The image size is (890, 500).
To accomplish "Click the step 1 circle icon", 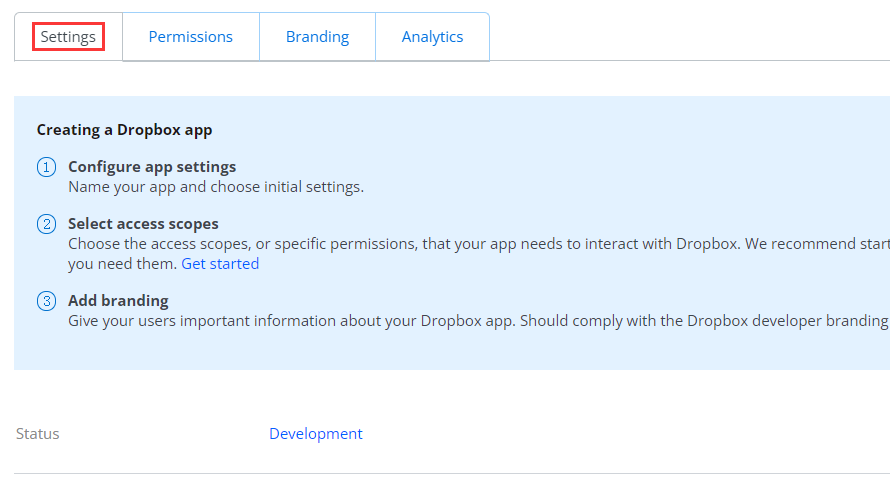I will point(46,167).
